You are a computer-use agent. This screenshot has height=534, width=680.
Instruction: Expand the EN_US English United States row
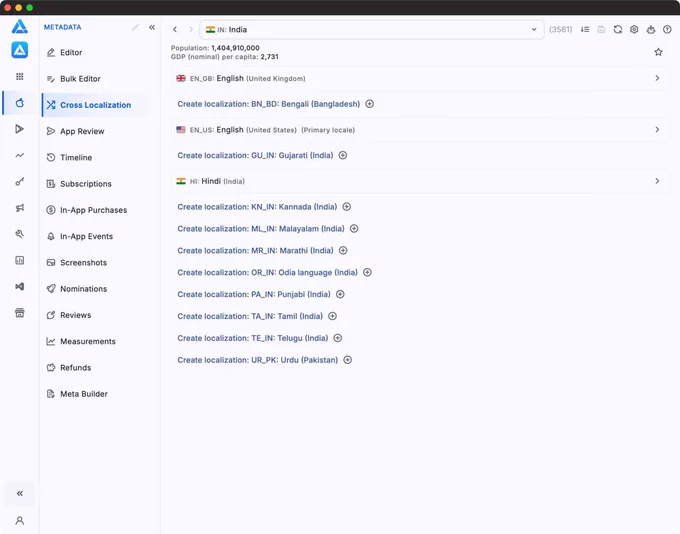click(419, 130)
